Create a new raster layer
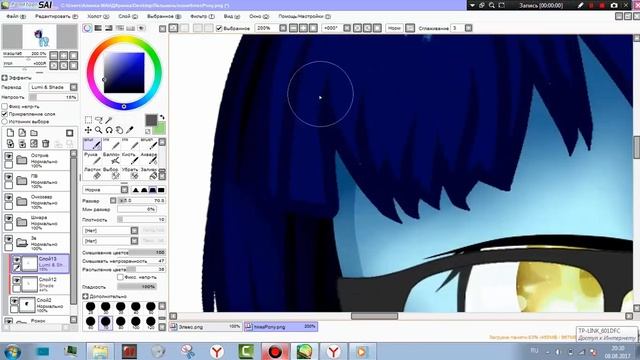The width and height of the screenshot is (640, 360). click(x=10, y=133)
